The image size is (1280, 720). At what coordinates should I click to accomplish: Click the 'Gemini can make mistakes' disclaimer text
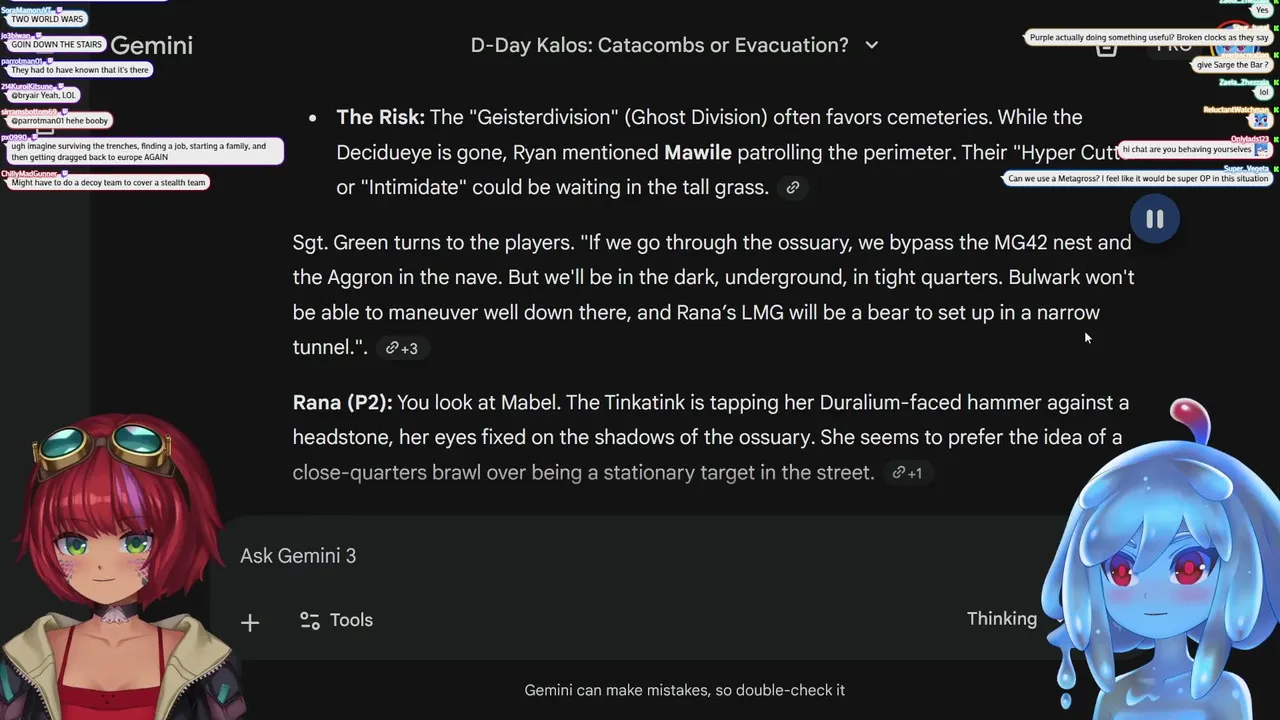point(684,690)
